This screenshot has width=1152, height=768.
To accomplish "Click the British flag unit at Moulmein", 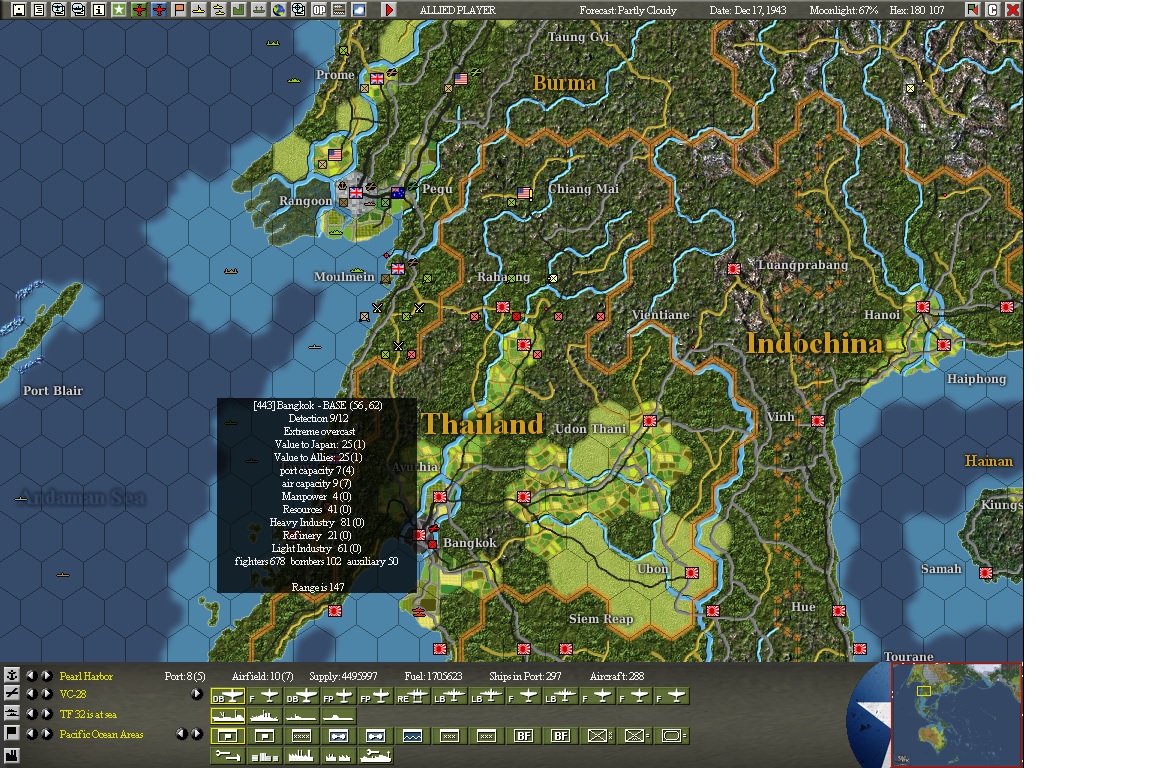I will click(397, 268).
